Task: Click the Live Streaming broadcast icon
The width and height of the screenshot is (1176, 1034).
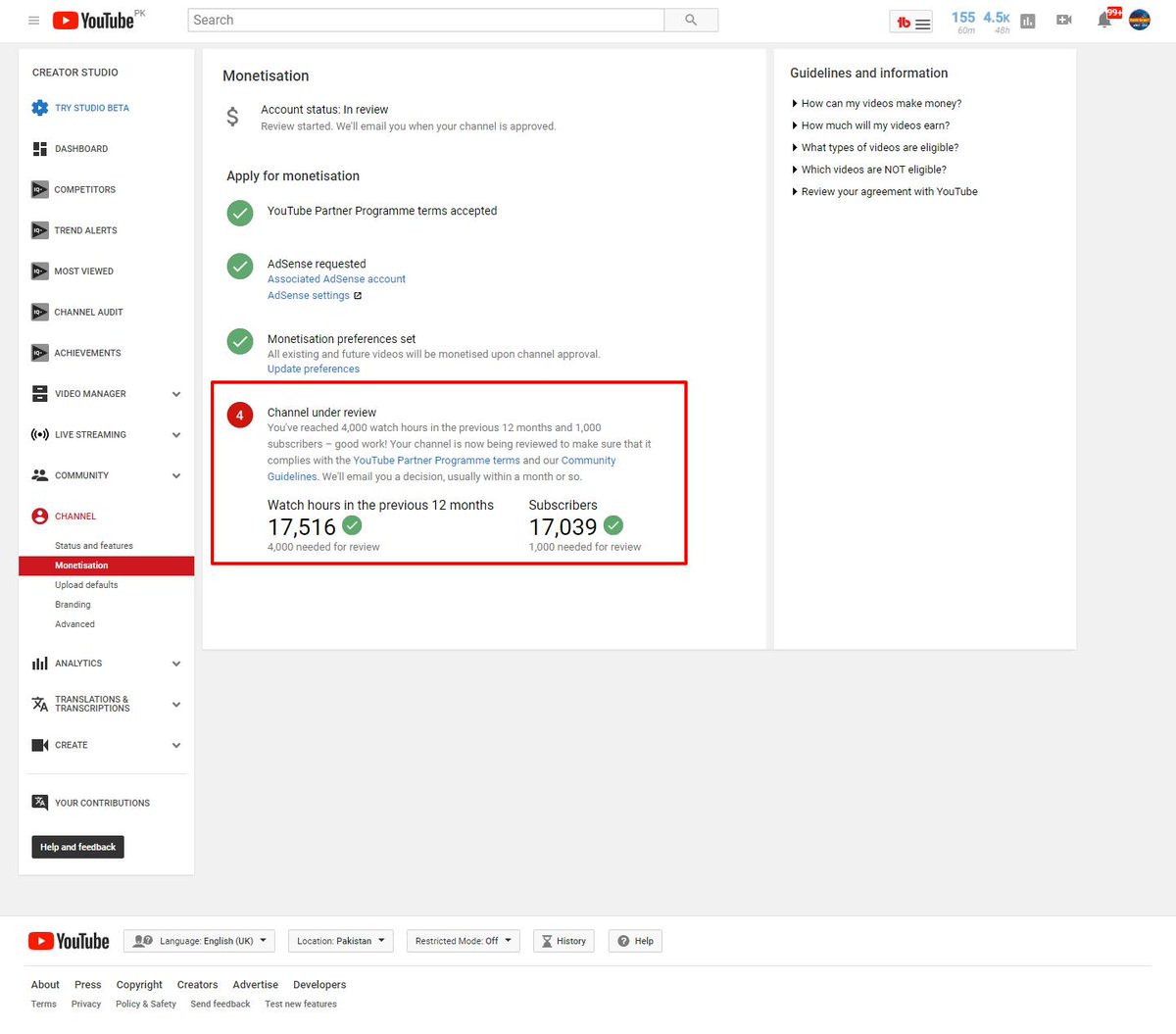Action: (x=39, y=435)
